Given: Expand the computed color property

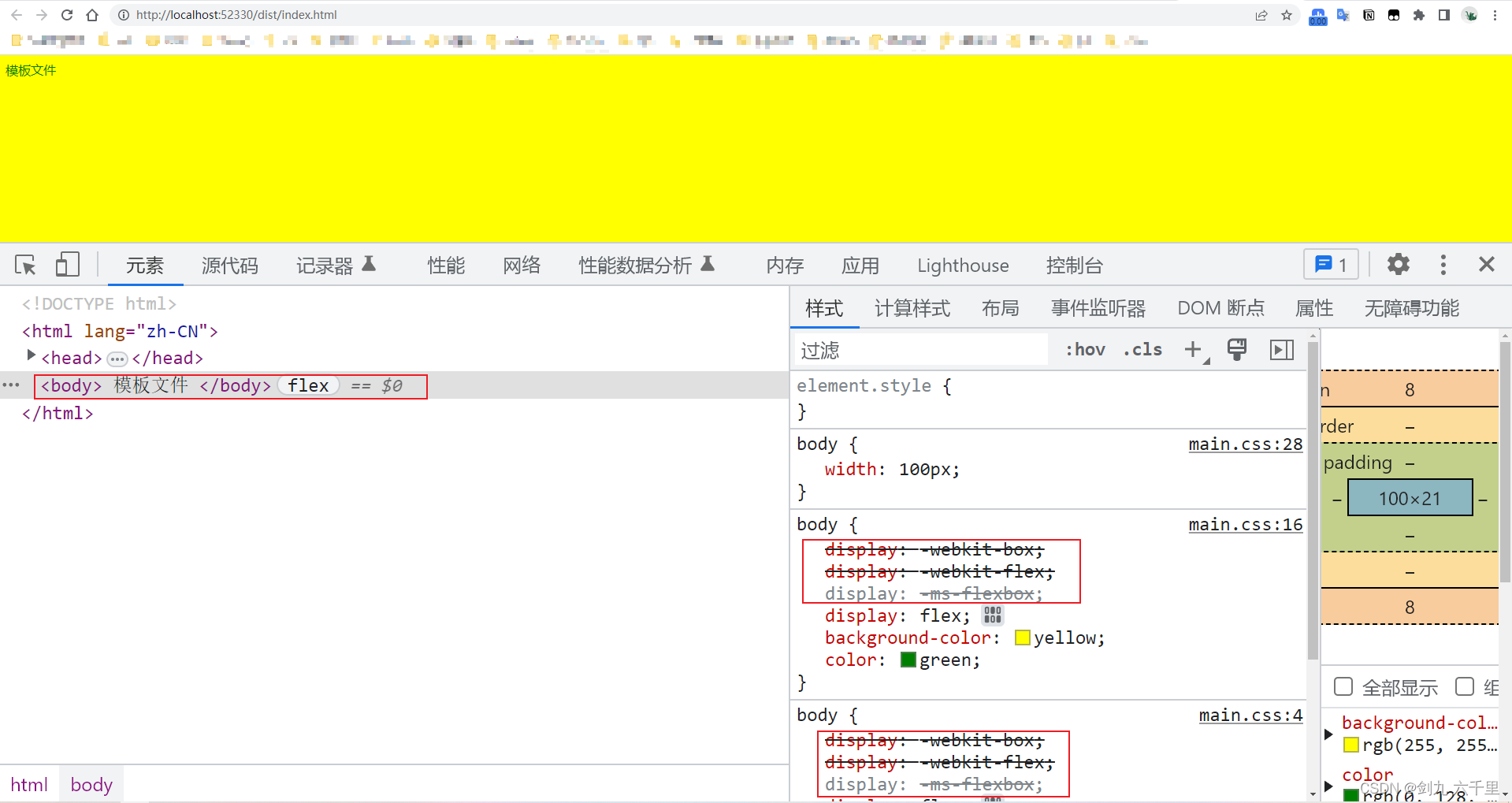Looking at the screenshot, I should [1328, 786].
